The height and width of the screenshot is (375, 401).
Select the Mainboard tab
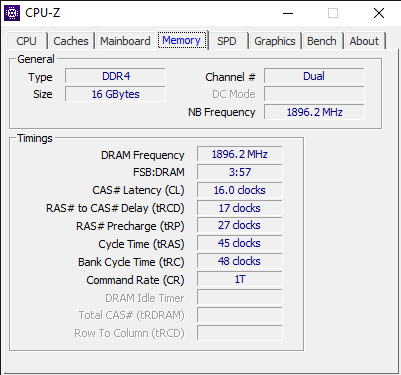point(125,41)
